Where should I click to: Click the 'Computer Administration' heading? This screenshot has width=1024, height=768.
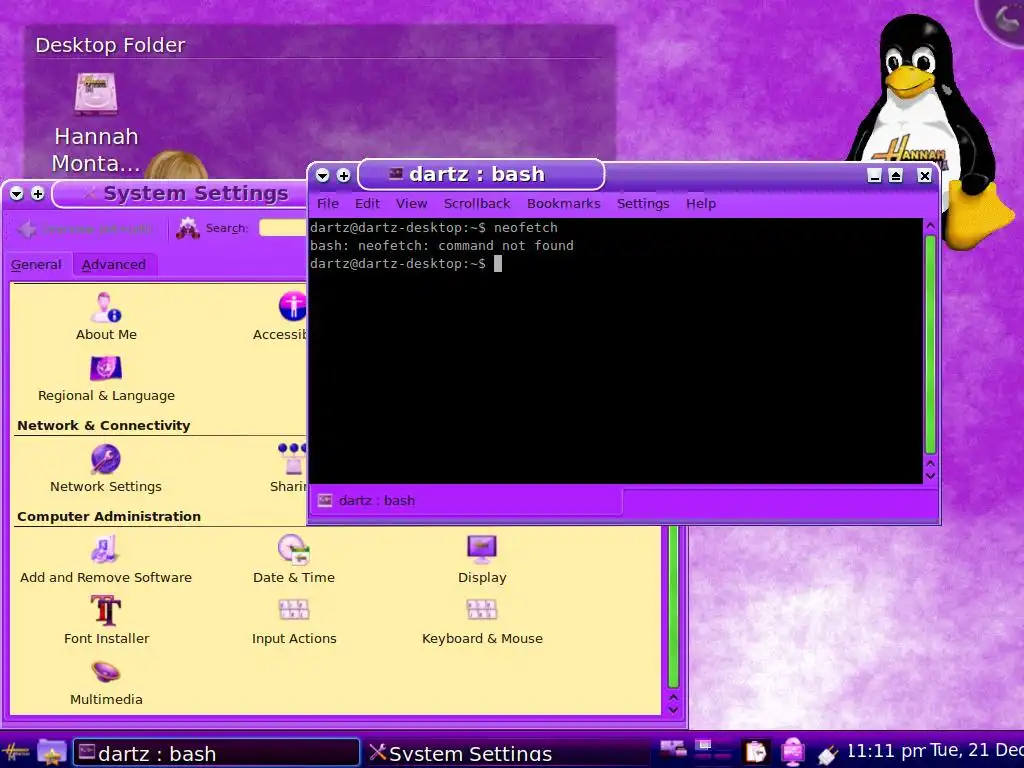point(108,517)
